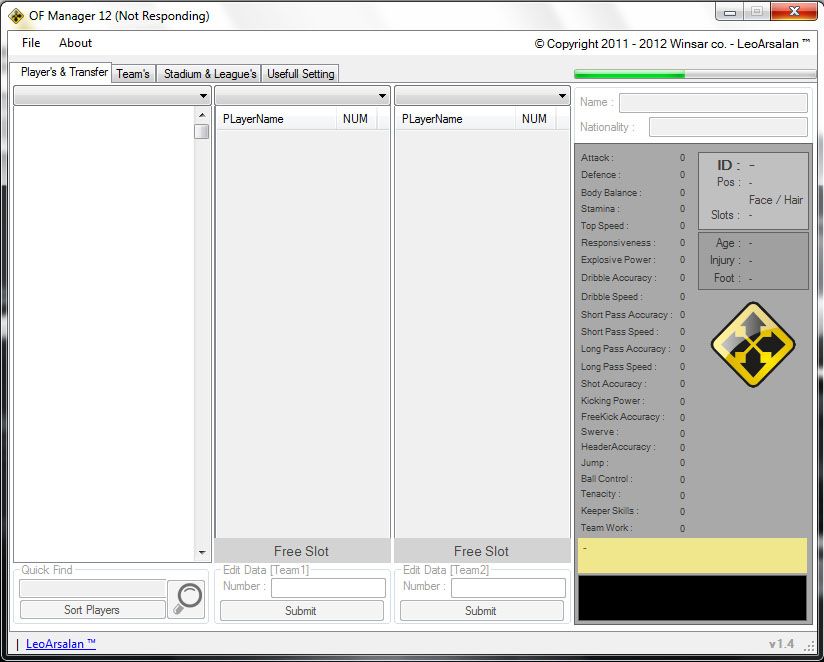Click the player Name text field
Screen dimensions: 824x662
point(712,103)
